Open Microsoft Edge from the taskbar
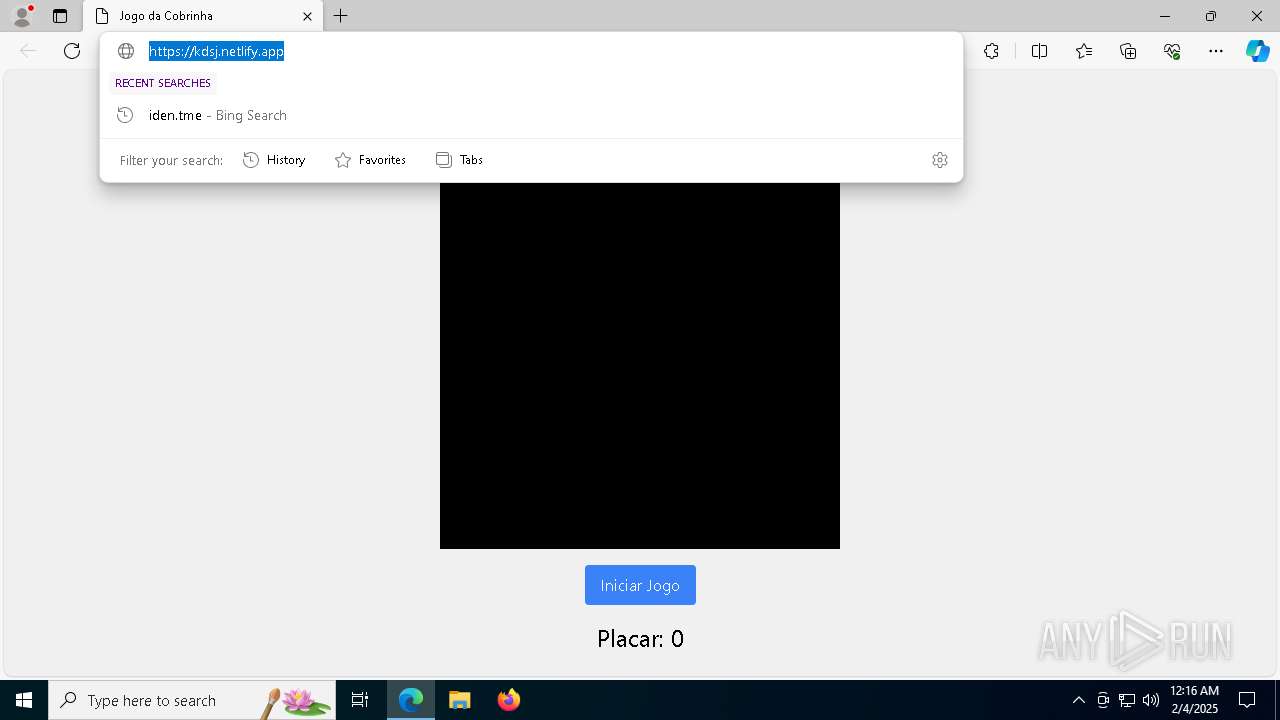Viewport: 1280px width, 720px height. click(411, 700)
